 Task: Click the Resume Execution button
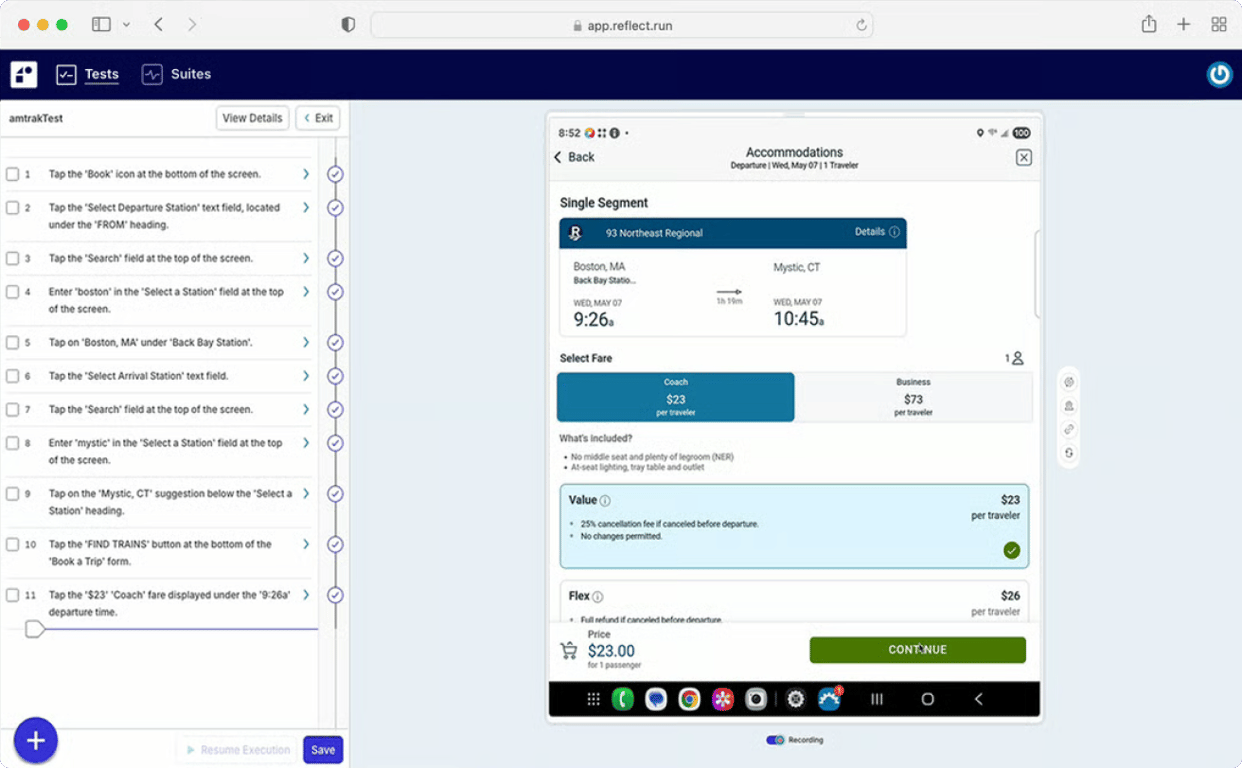point(238,750)
